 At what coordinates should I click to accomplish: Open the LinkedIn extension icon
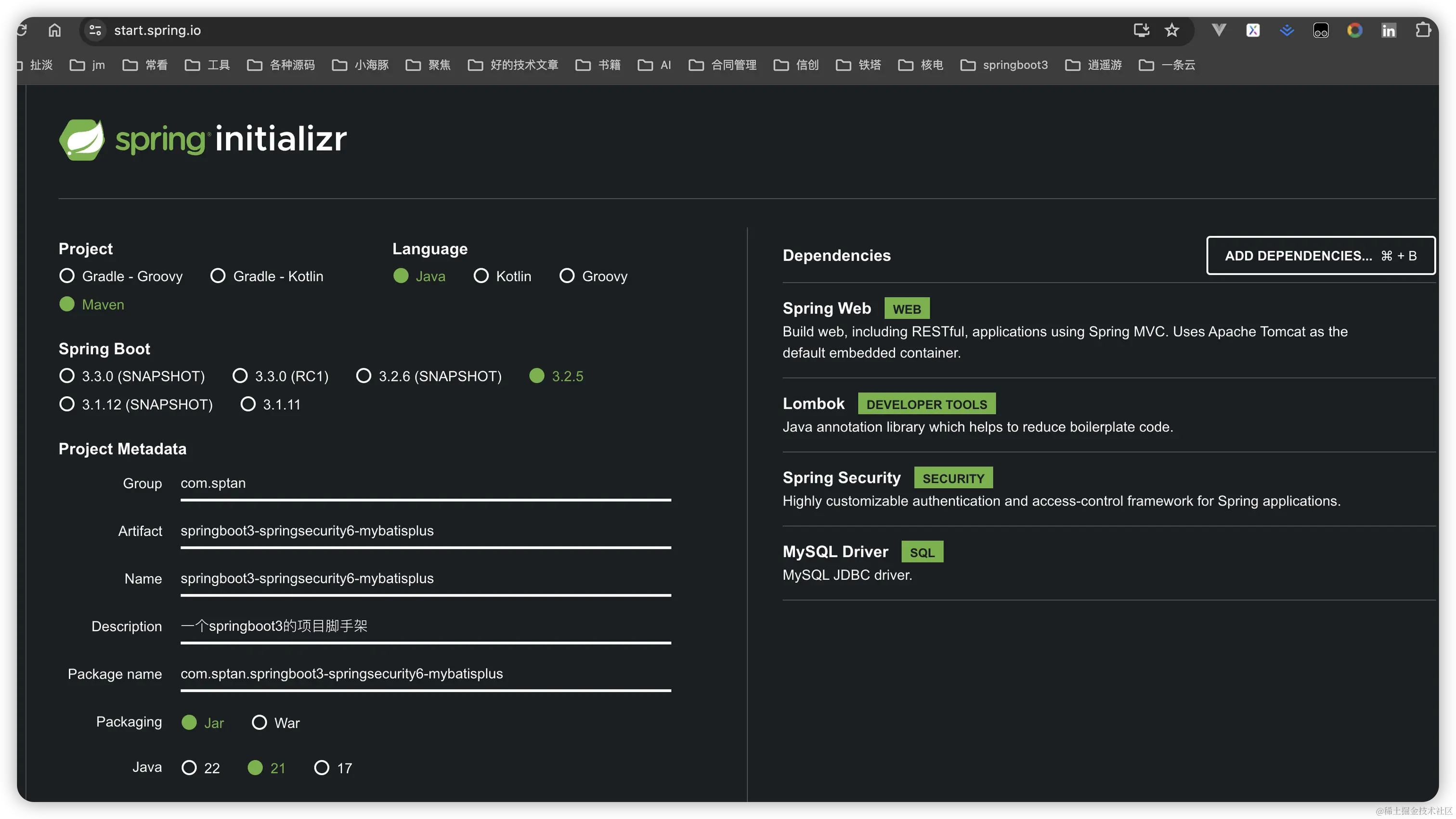[x=1388, y=30]
